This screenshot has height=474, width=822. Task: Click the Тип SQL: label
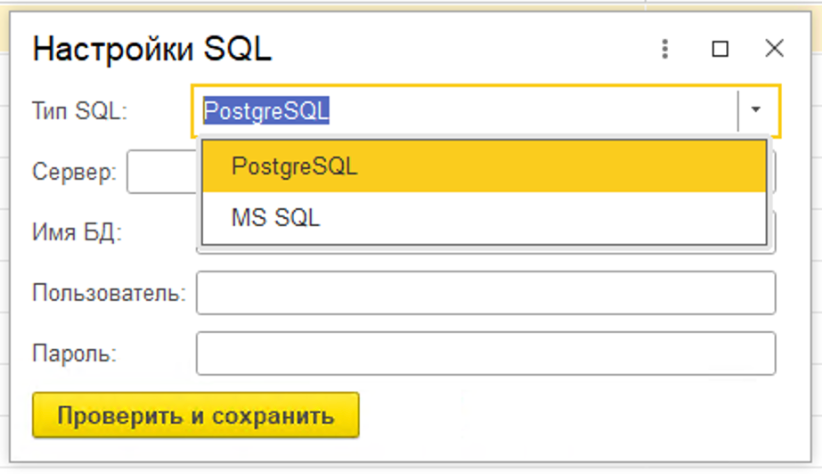(x=80, y=111)
